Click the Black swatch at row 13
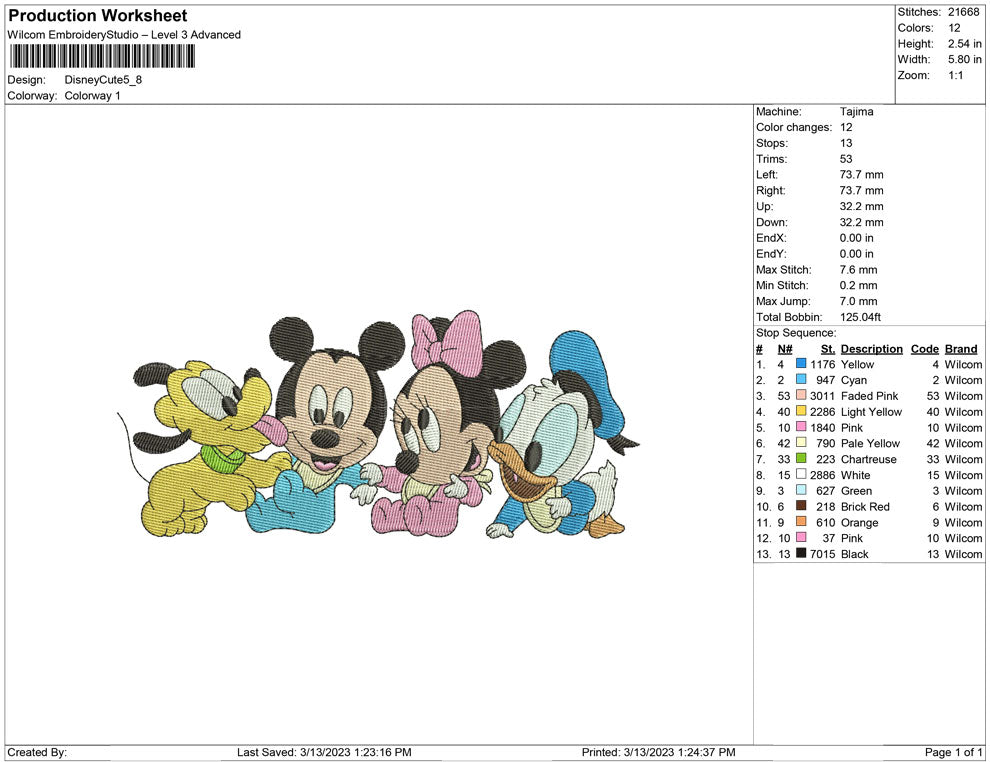Image resolution: width=990 pixels, height=762 pixels. [798, 554]
